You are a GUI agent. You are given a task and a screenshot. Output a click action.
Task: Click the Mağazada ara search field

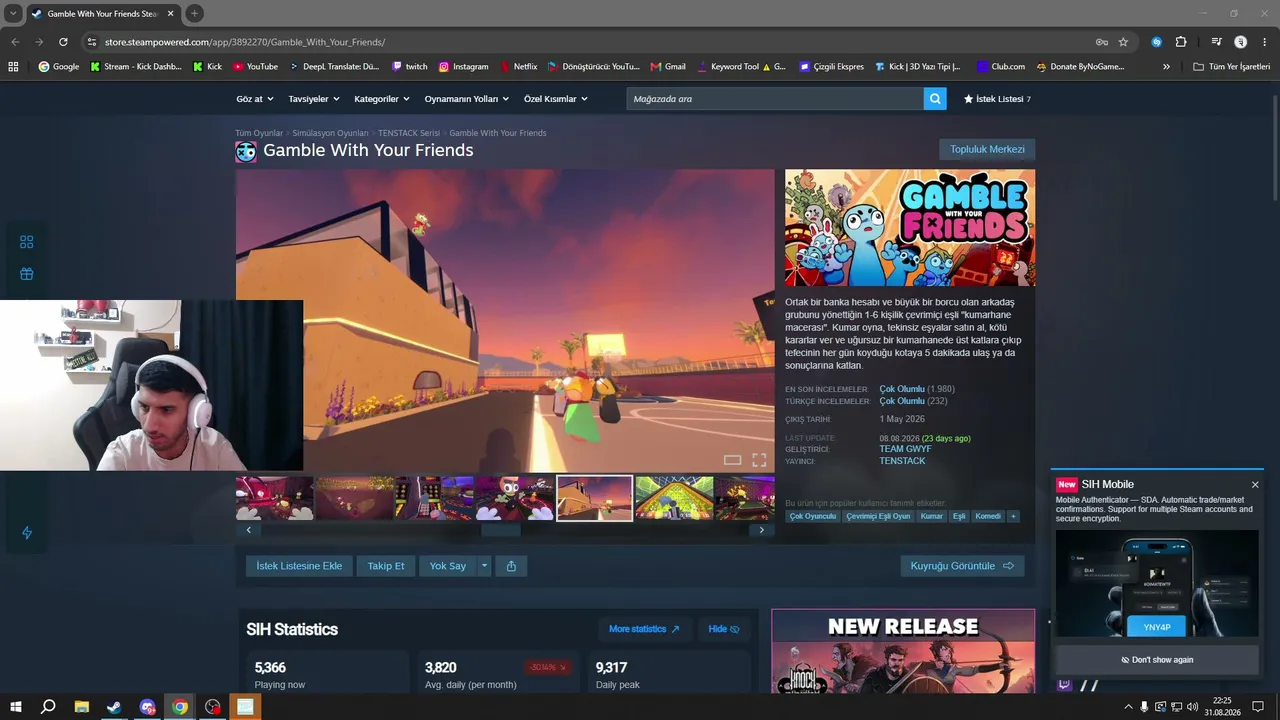coord(775,99)
